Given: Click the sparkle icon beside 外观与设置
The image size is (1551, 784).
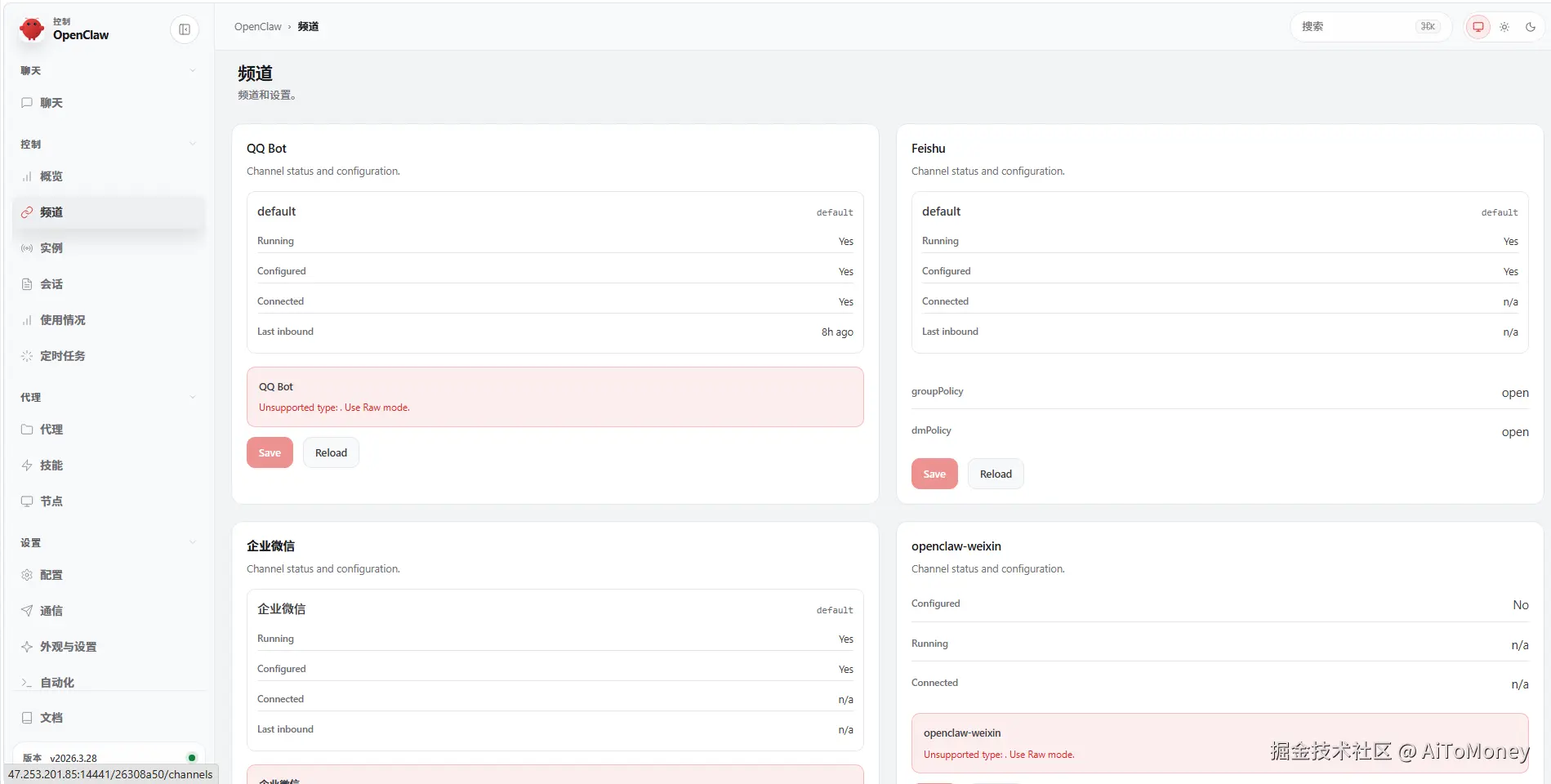Looking at the screenshot, I should 27,647.
